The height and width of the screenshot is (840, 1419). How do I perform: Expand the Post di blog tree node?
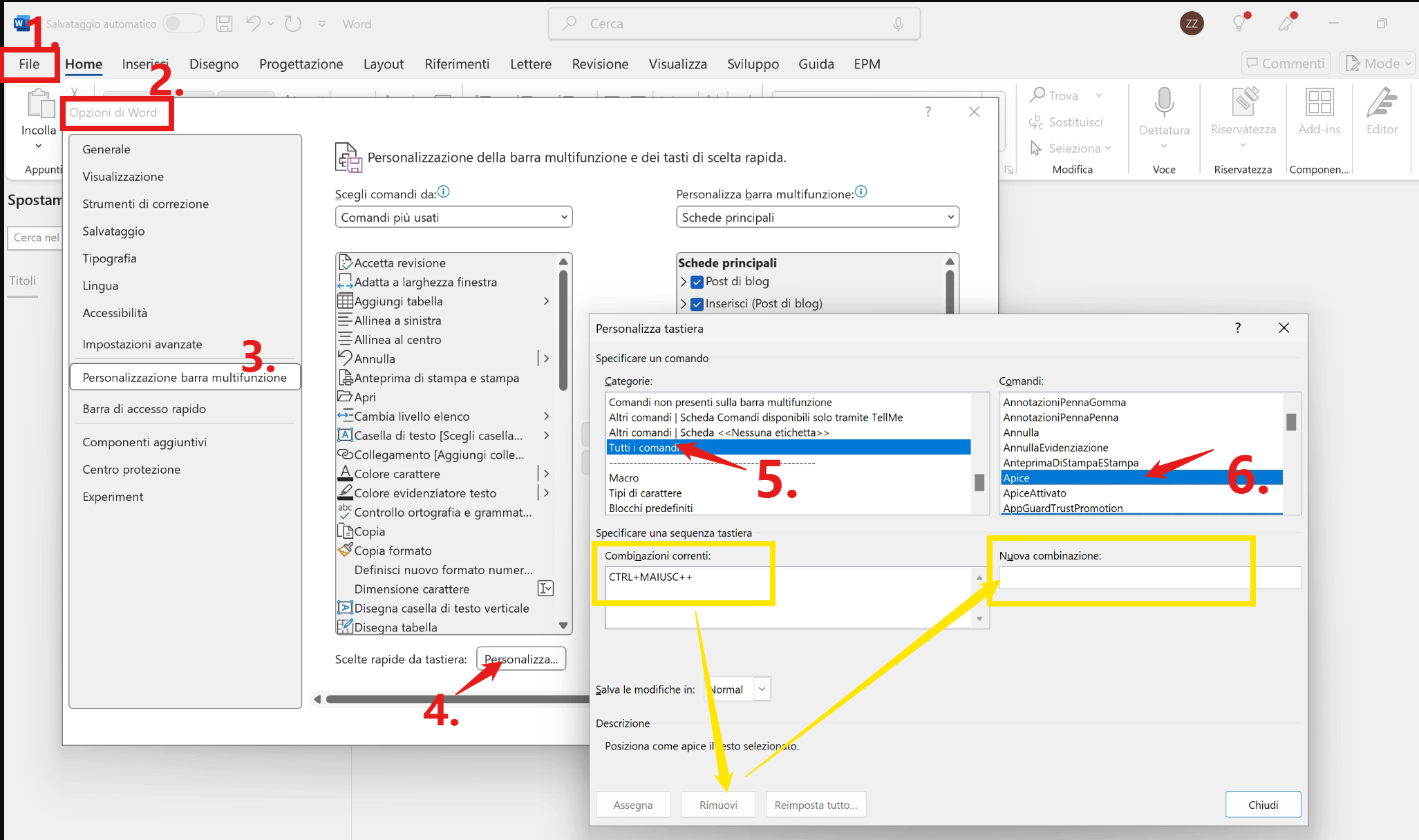click(x=683, y=282)
